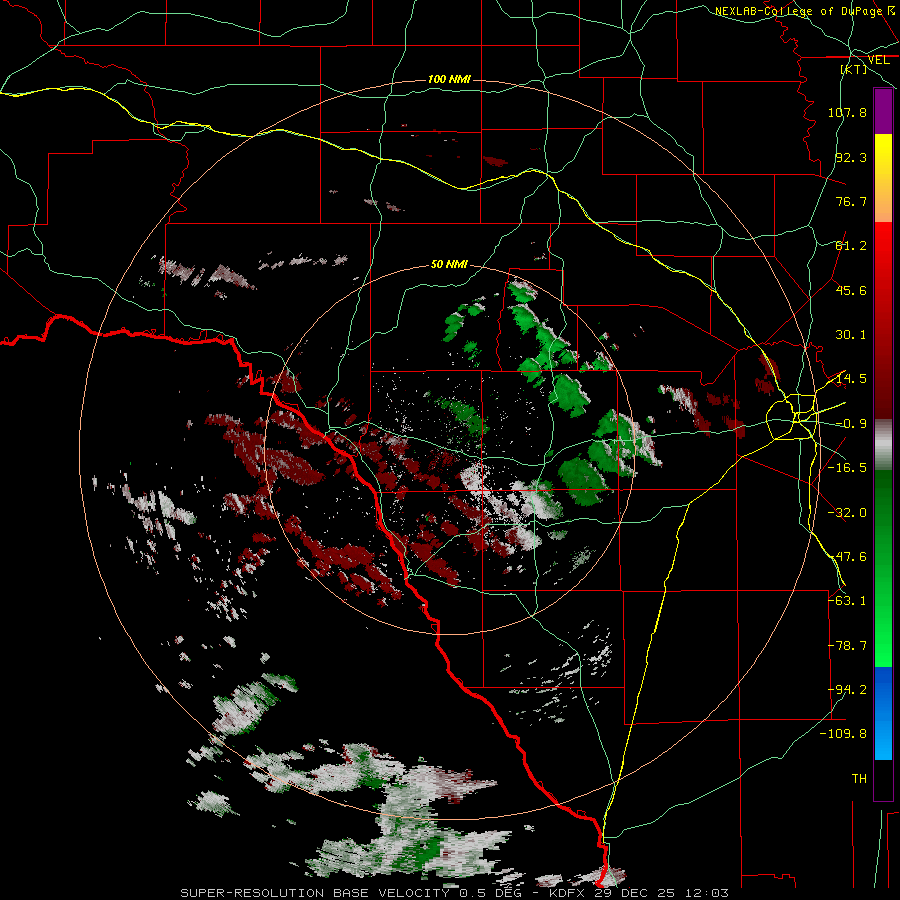
Task: Click the KDFX station identifier in the caption
Action: (569, 893)
